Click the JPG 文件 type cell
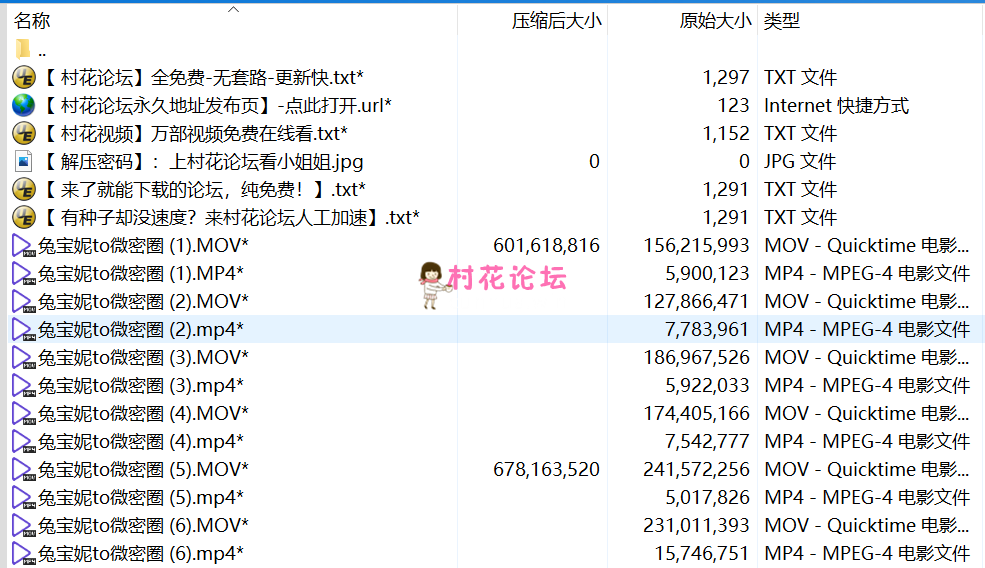The image size is (985, 568). (x=800, y=161)
